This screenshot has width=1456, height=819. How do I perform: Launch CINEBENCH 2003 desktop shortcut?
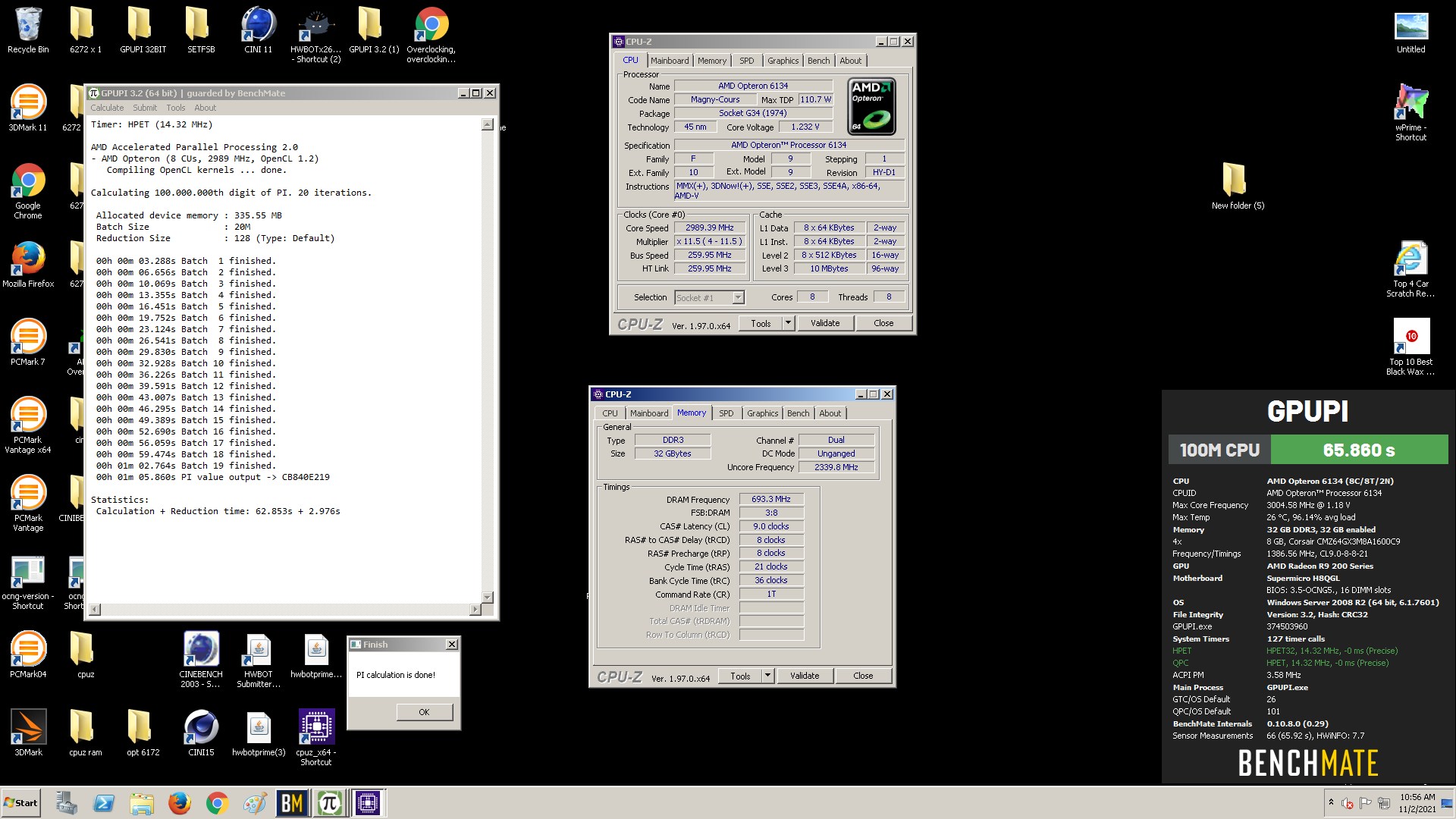point(201,660)
